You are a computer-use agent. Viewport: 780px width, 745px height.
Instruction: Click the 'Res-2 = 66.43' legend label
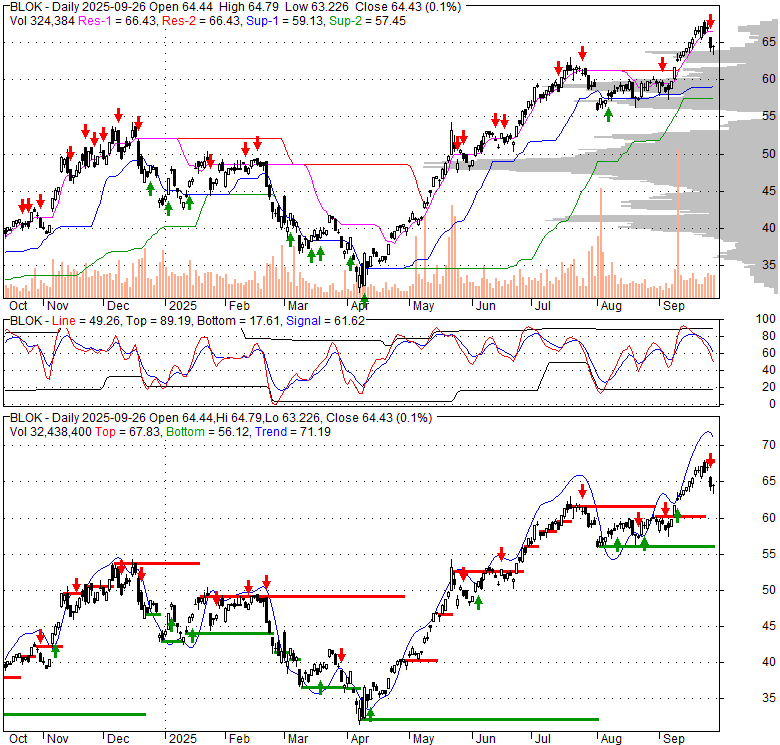201,21
